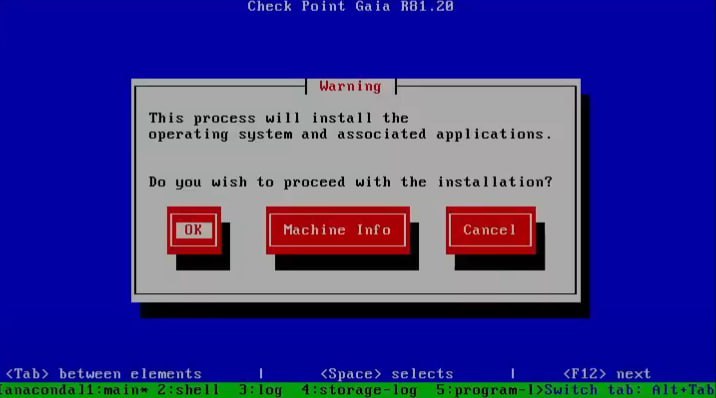Click the red Warning dialog title
Viewport: 716px width, 398px height.
pos(350,86)
